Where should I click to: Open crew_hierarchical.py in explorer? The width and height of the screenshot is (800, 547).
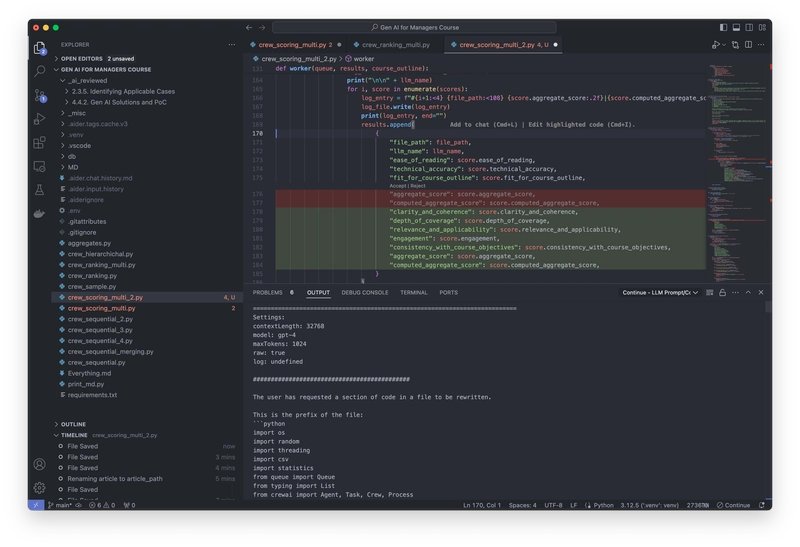click(100, 254)
